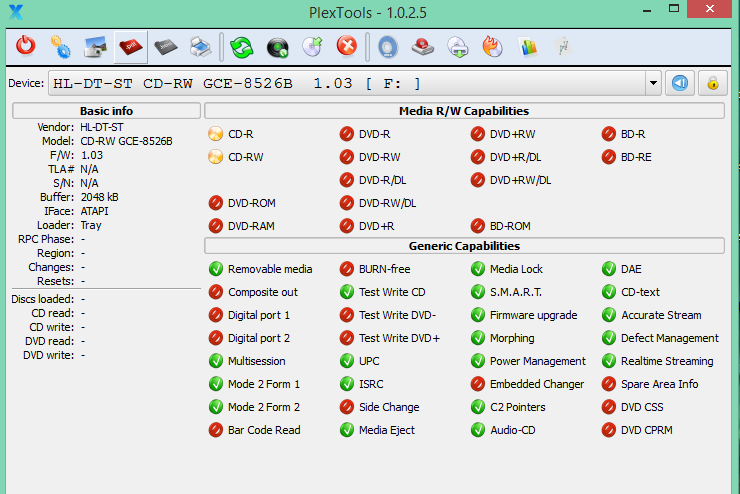This screenshot has width=740, height=494.
Task: Expand the Device dropdown arrow
Action: (x=653, y=83)
